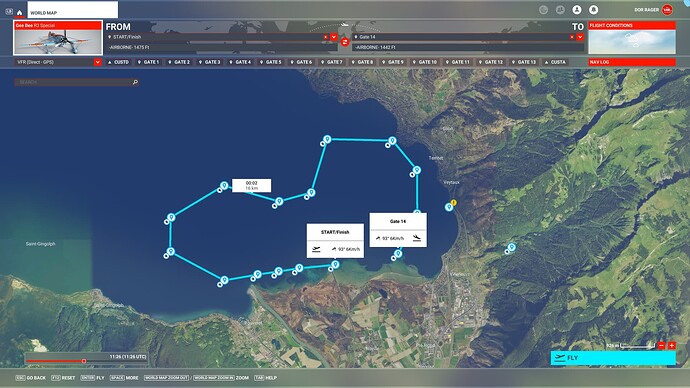Screen dimensions: 690x388
Task: Select the GATE 10 waypoint
Action: (x=425, y=62)
